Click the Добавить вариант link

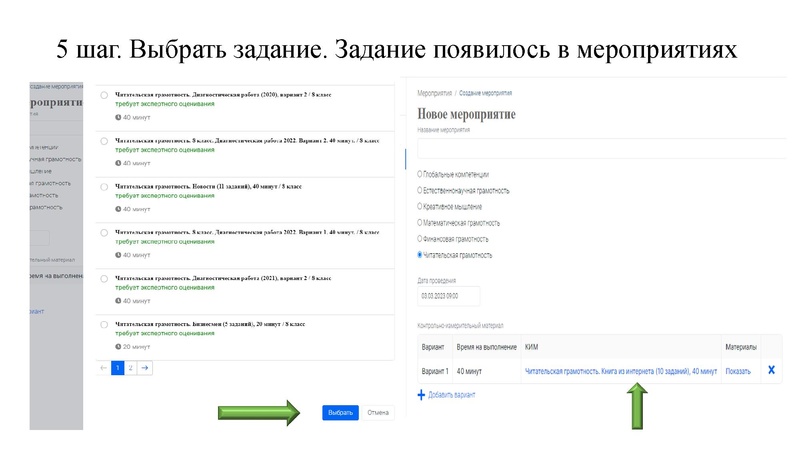coord(452,395)
